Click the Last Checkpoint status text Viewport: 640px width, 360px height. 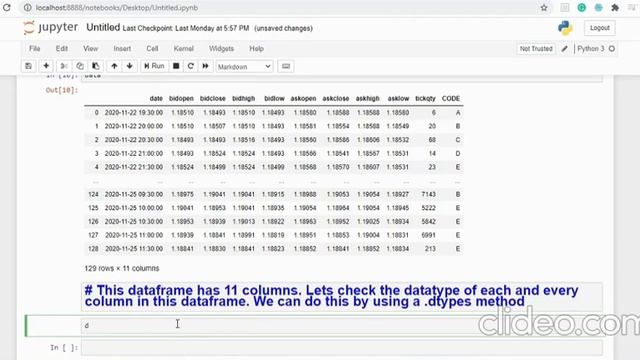coord(186,28)
